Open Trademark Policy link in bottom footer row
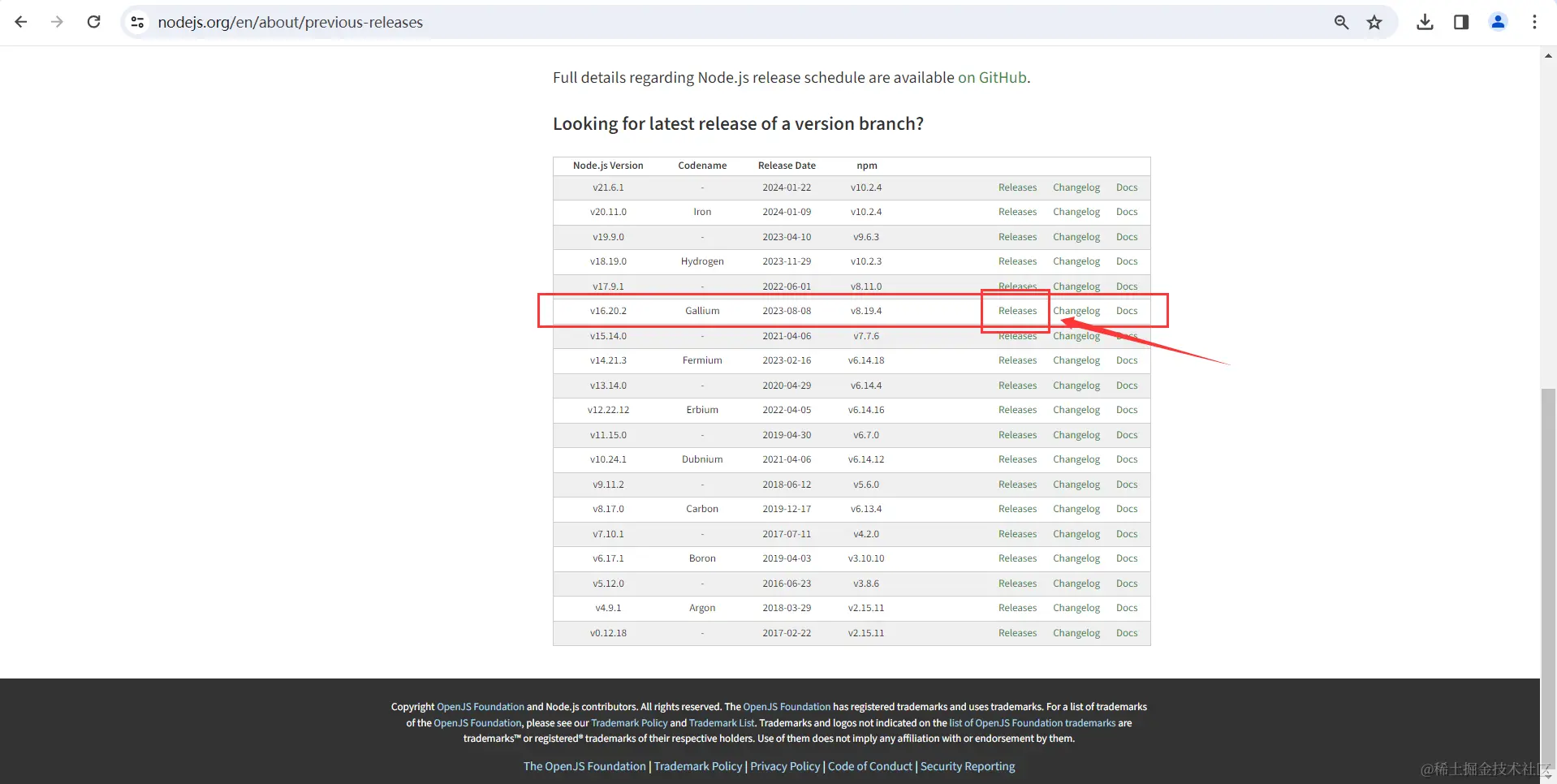This screenshot has height=784, width=1557. coord(698,766)
